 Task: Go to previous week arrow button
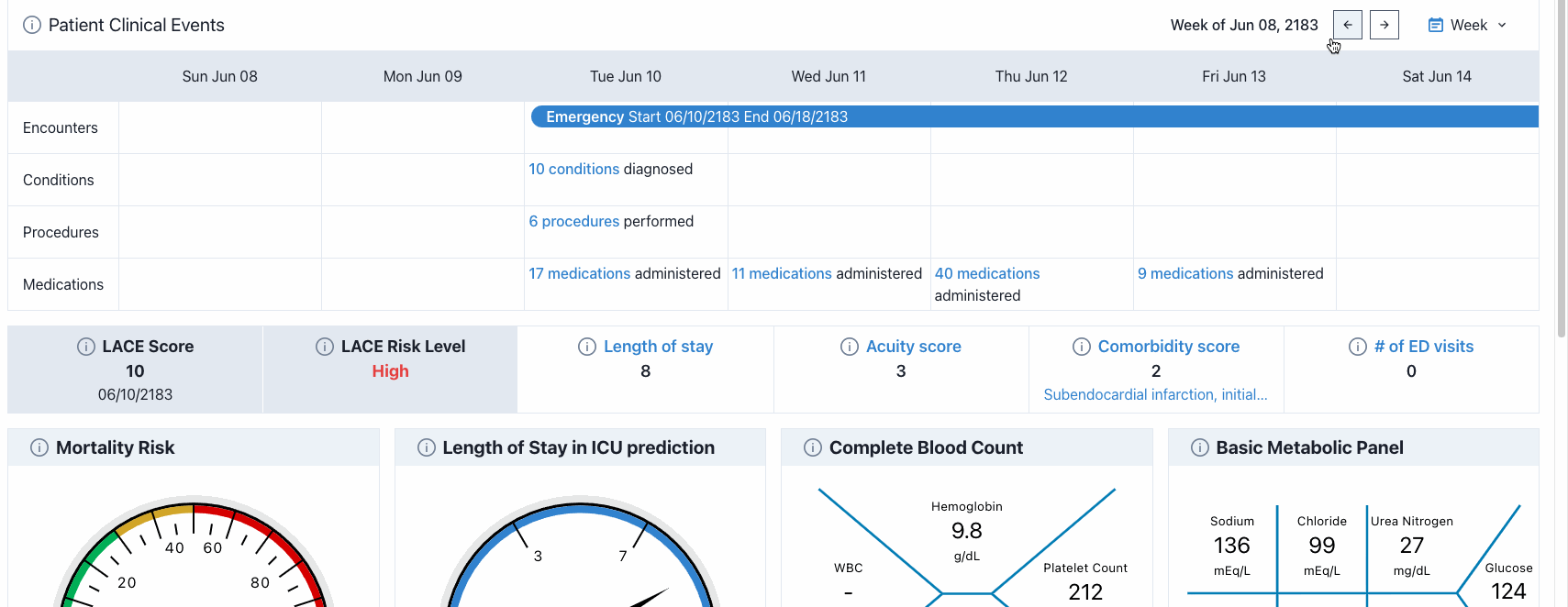click(1348, 25)
